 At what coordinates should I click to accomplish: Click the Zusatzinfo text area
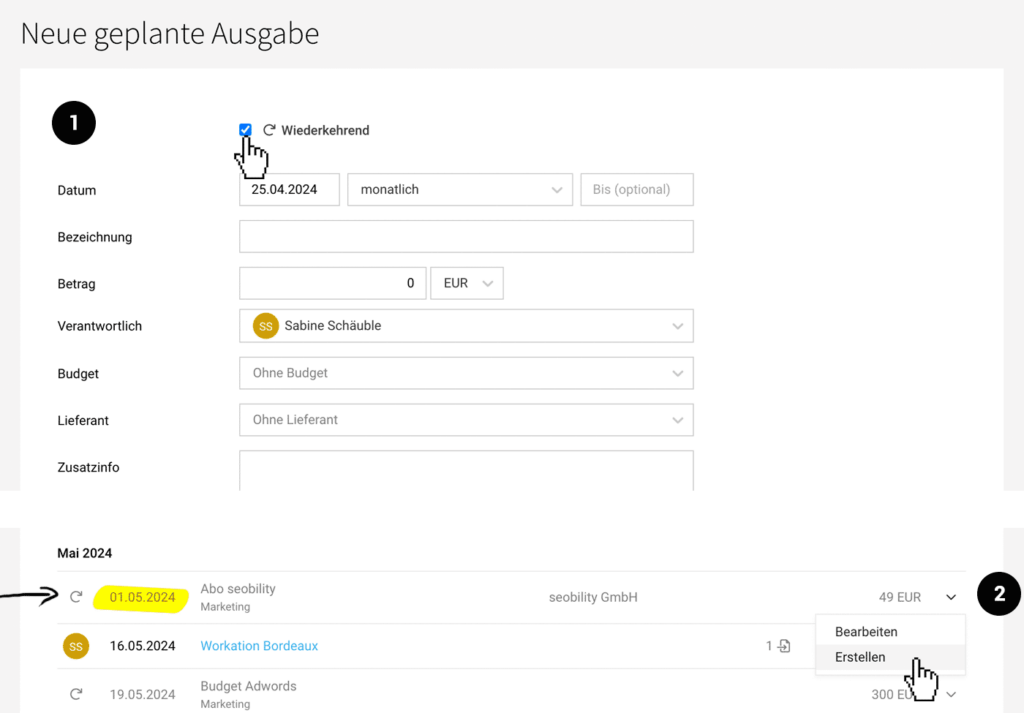[466, 470]
